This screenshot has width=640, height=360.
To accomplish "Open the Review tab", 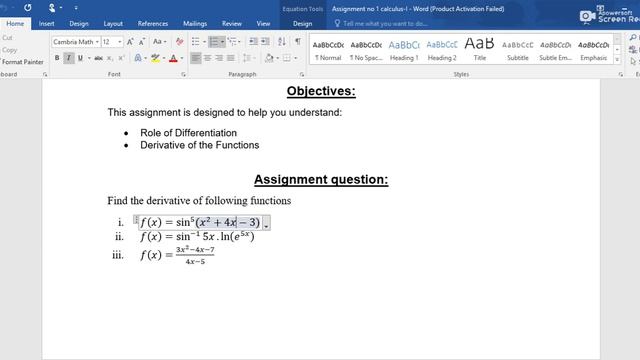I will [x=232, y=24].
